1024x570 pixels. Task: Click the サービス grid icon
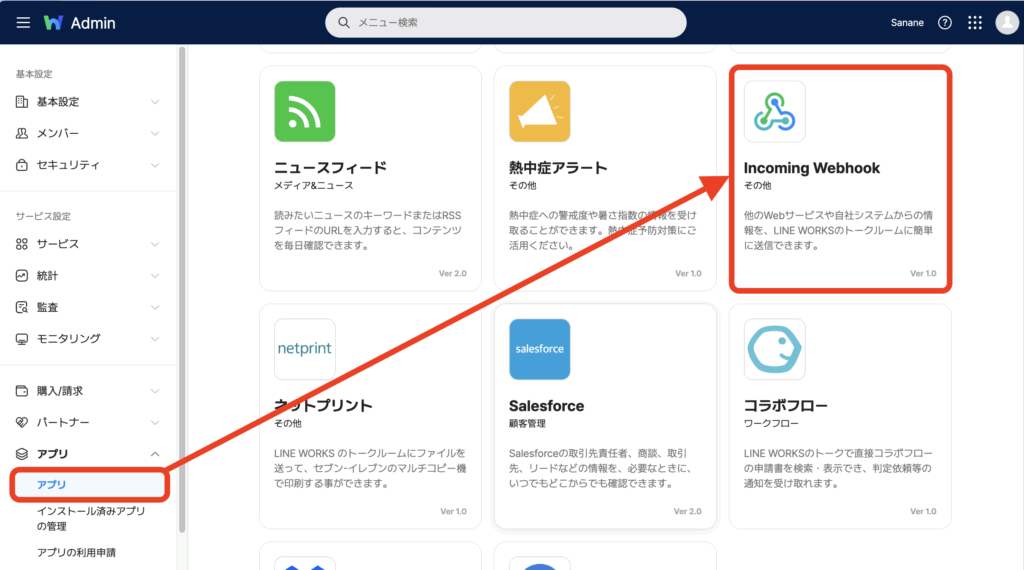22,244
